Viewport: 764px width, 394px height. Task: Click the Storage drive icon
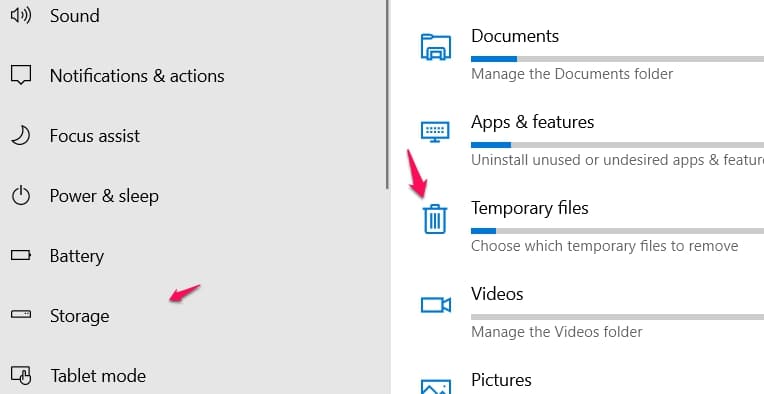click(20, 315)
